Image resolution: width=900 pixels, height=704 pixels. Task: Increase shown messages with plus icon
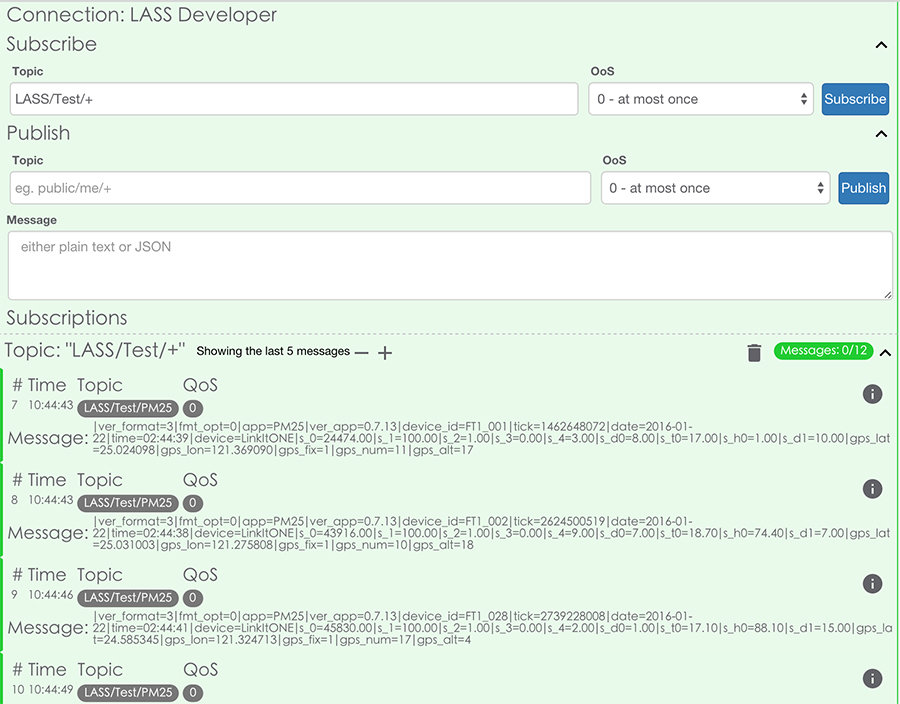coord(385,353)
